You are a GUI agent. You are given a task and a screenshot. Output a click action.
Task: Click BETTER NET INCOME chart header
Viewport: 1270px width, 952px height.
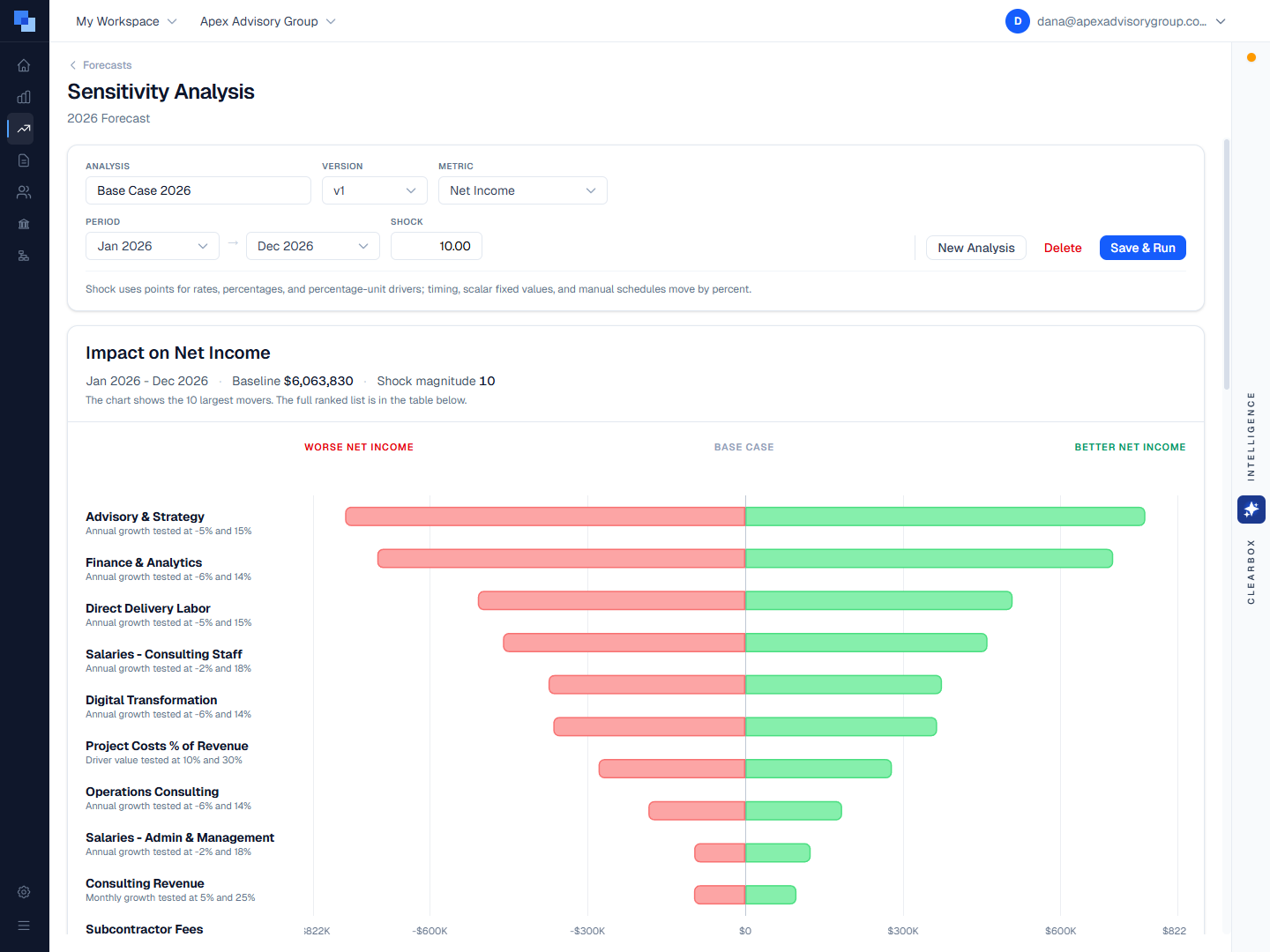click(x=1130, y=447)
